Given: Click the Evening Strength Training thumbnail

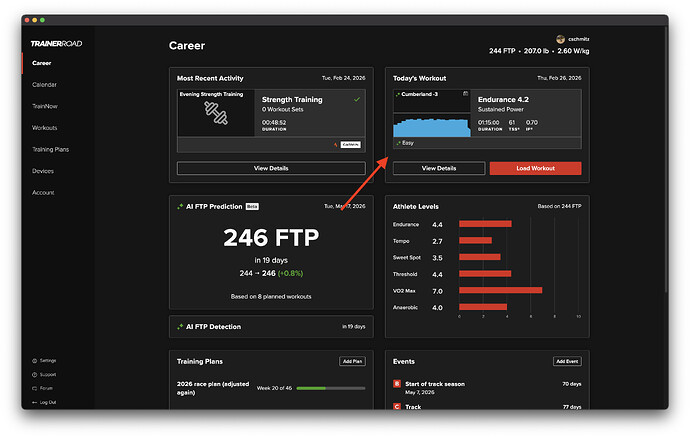Looking at the screenshot, I should pos(216,113).
